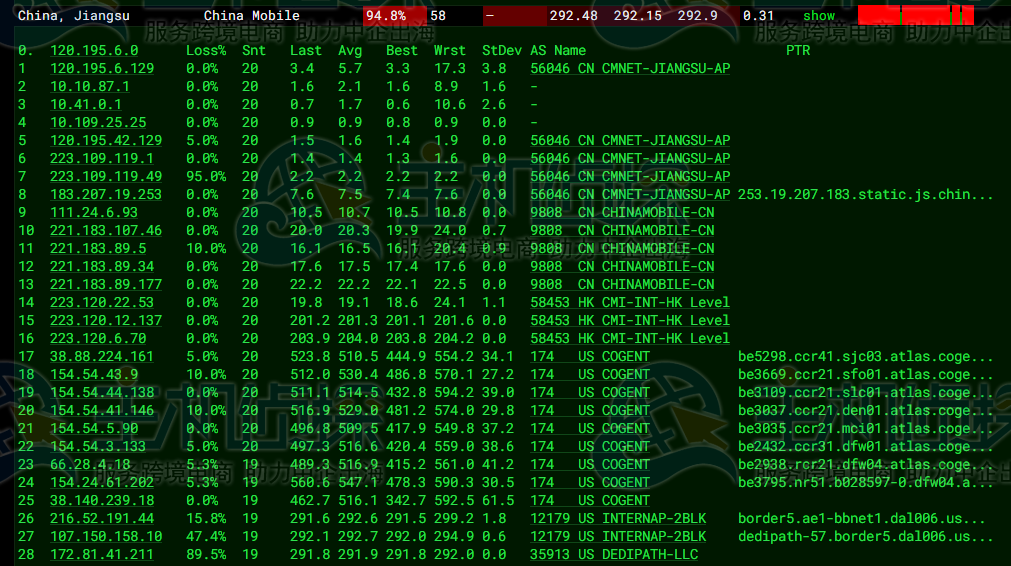Open AS link 35913 US DEDIPATH-LLC
1011x566 pixels.
(x=614, y=555)
